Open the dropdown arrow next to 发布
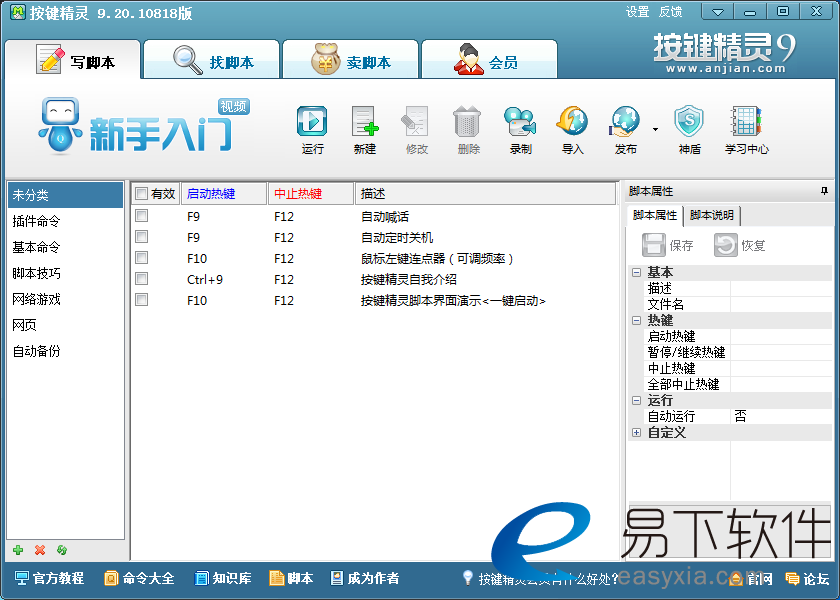The height and width of the screenshot is (600, 840). 655,130
